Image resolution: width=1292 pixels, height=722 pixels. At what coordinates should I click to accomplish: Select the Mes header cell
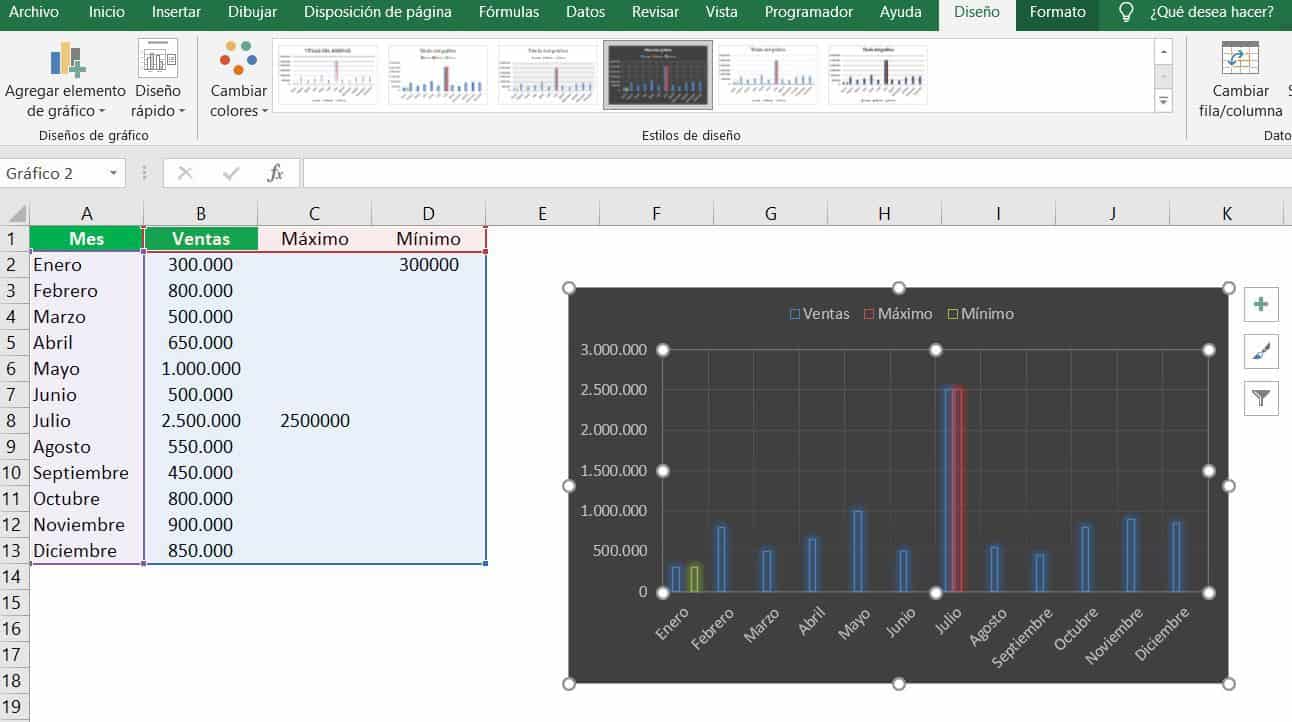87,239
